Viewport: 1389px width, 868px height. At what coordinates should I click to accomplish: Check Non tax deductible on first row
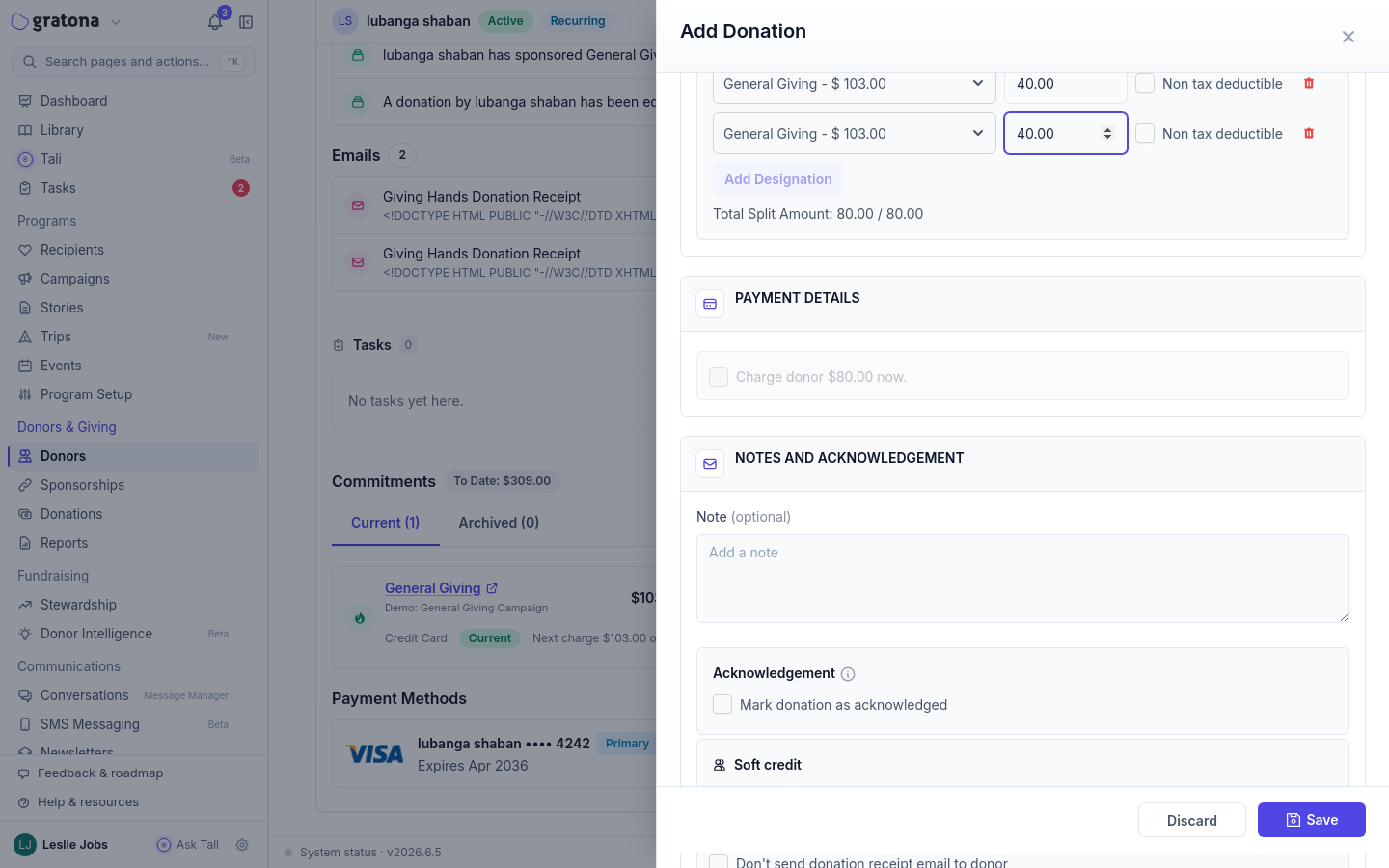(1145, 84)
